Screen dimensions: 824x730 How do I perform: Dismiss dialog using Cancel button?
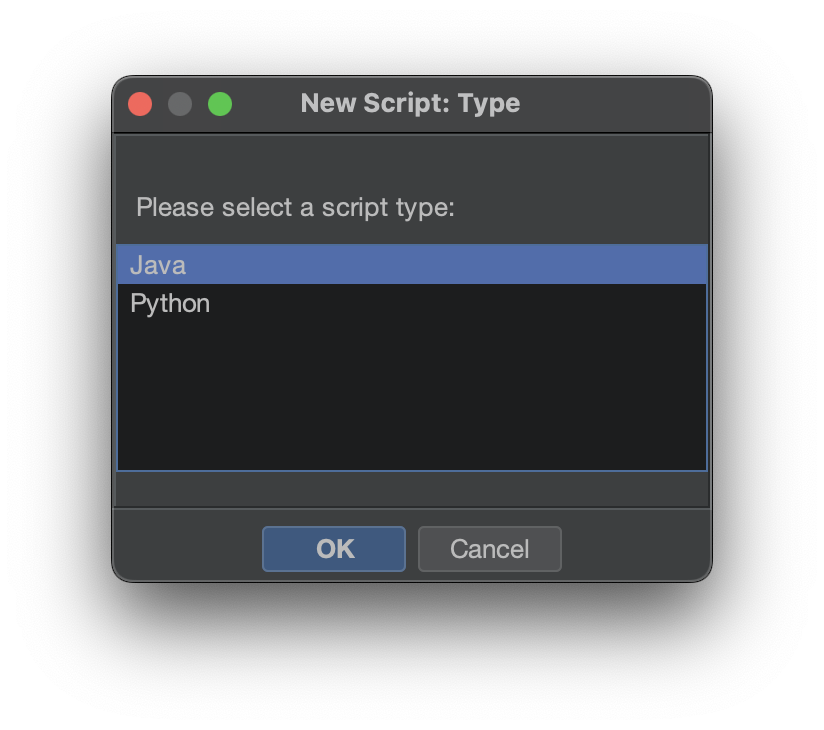coord(490,549)
